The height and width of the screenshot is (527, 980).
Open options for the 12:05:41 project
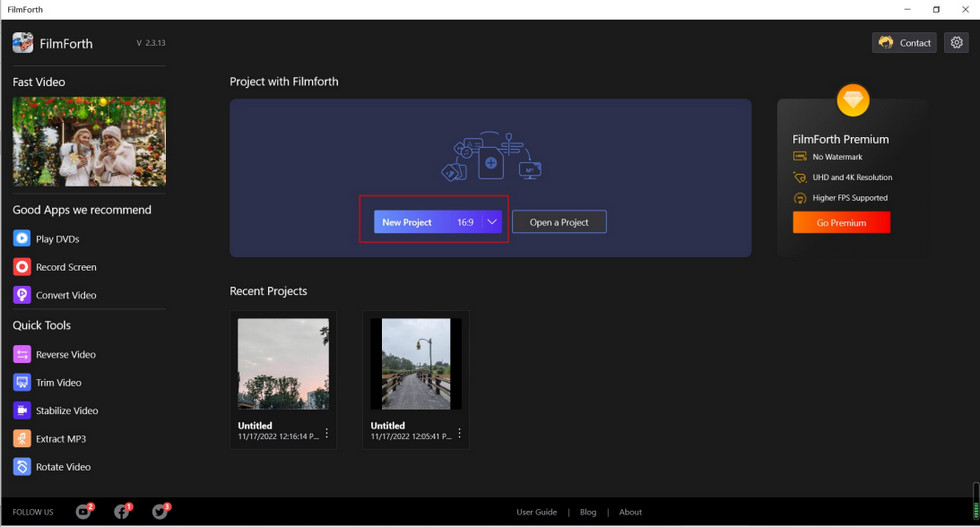tap(459, 433)
